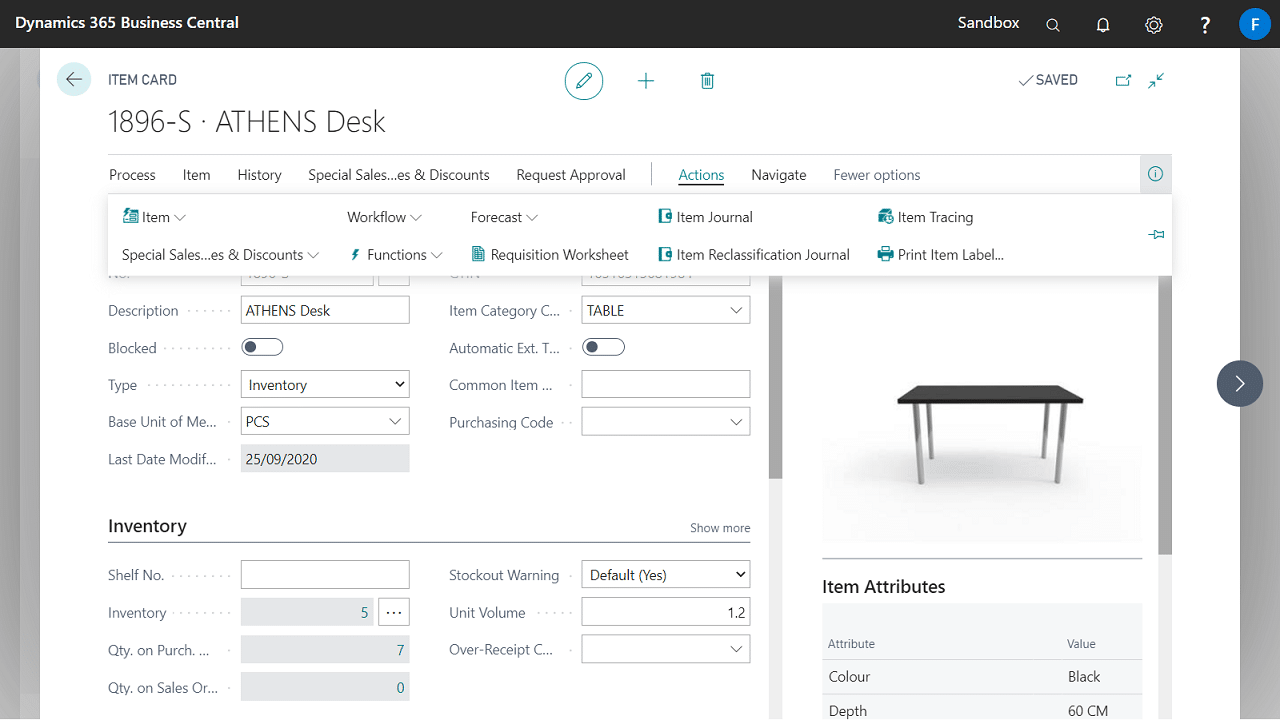Click the plus icon to create new item
The width and height of the screenshot is (1280, 720).
pyautogui.click(x=646, y=81)
